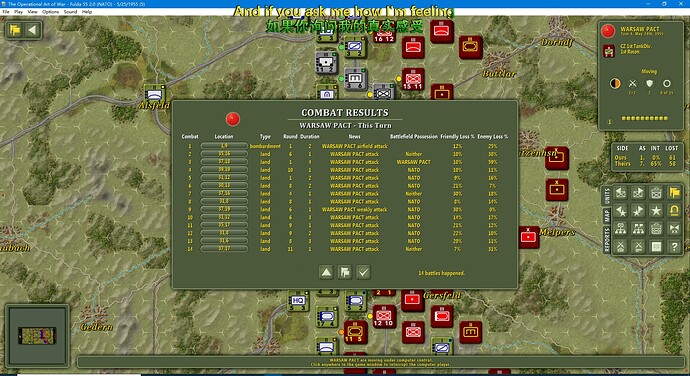Open the Options menu
Screen dimensions: 690x376
coord(50,12)
